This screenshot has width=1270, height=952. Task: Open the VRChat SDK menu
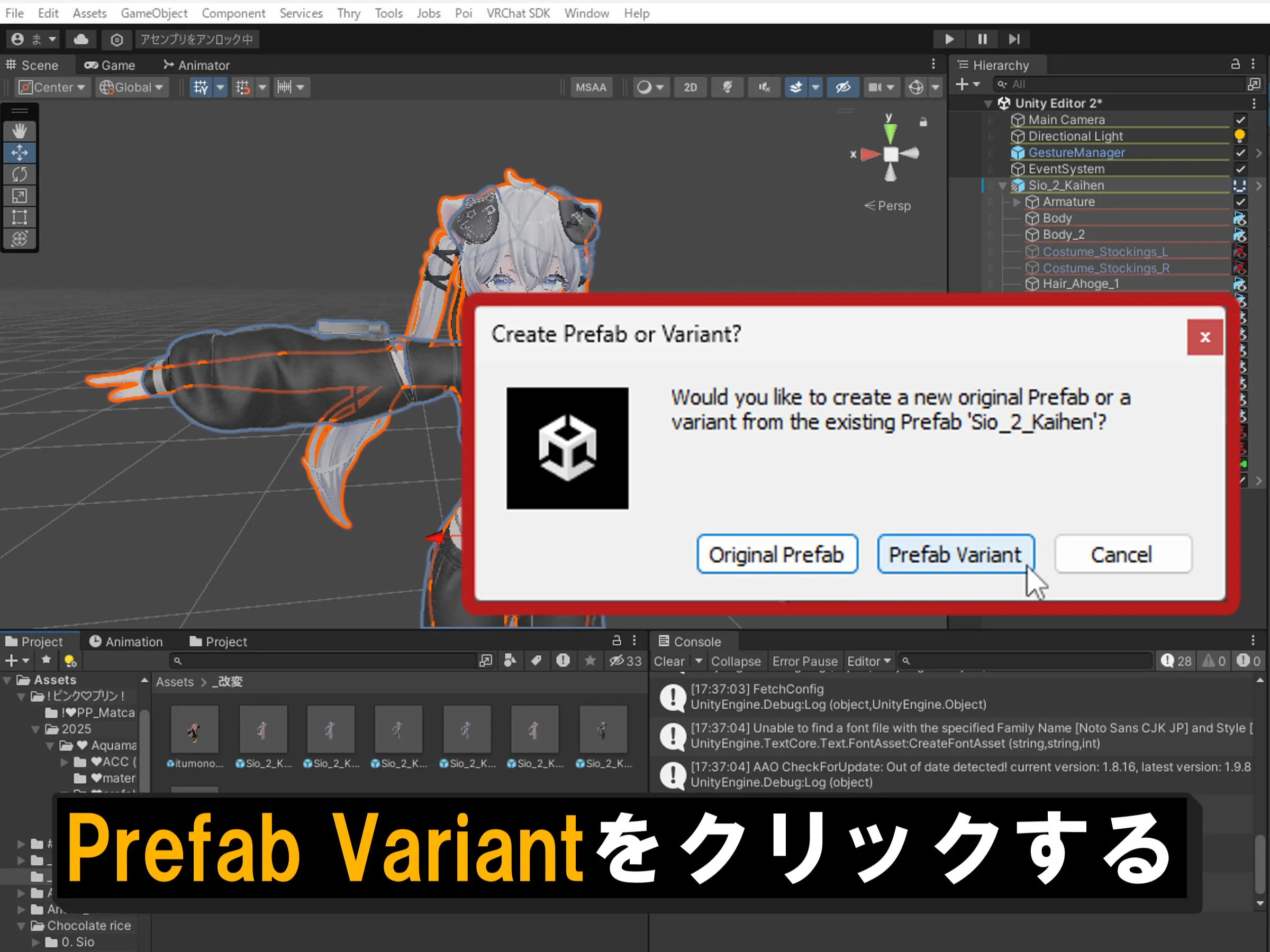518,13
